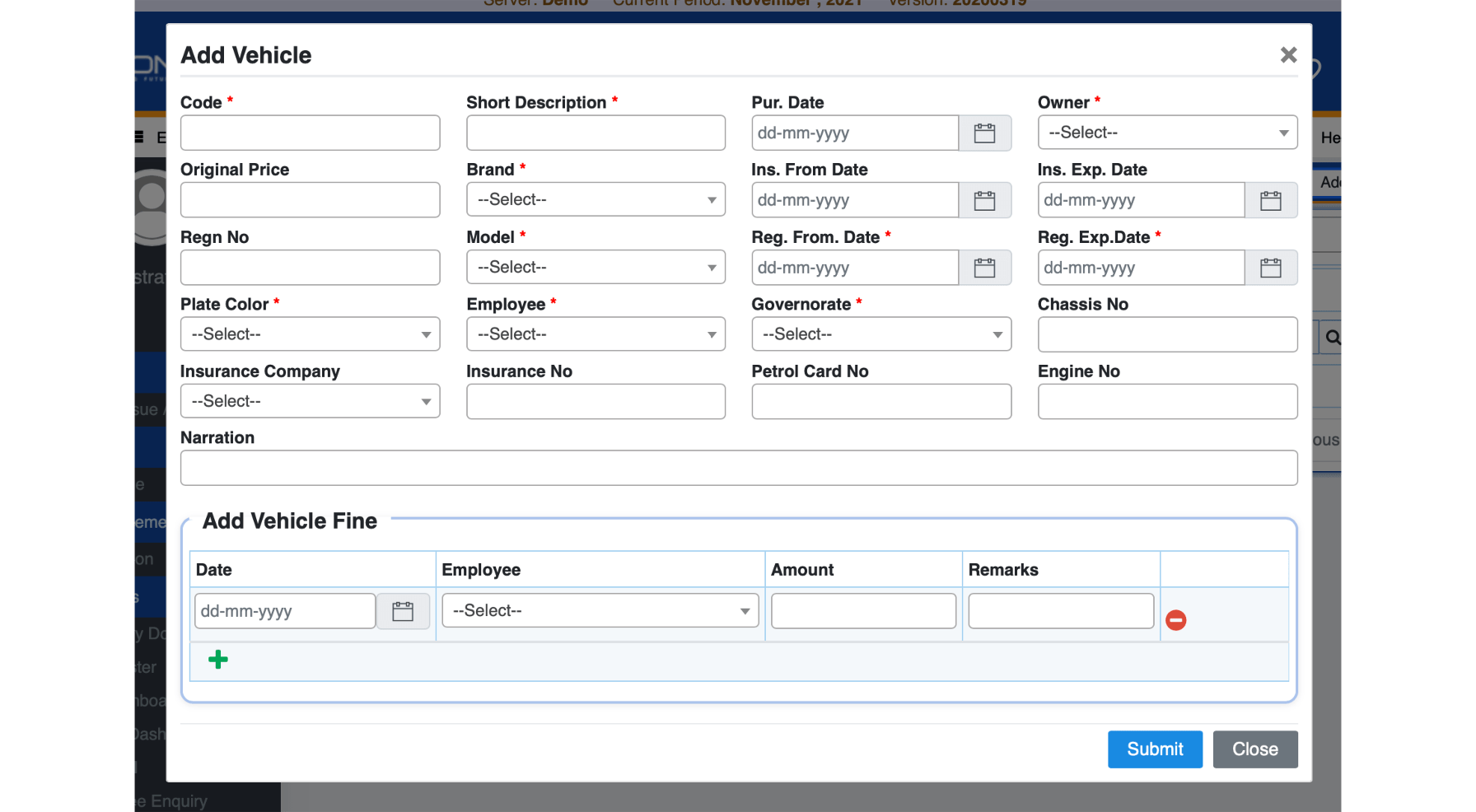Expand the Brand dropdown
This screenshot has width=1476, height=812.
(x=596, y=199)
